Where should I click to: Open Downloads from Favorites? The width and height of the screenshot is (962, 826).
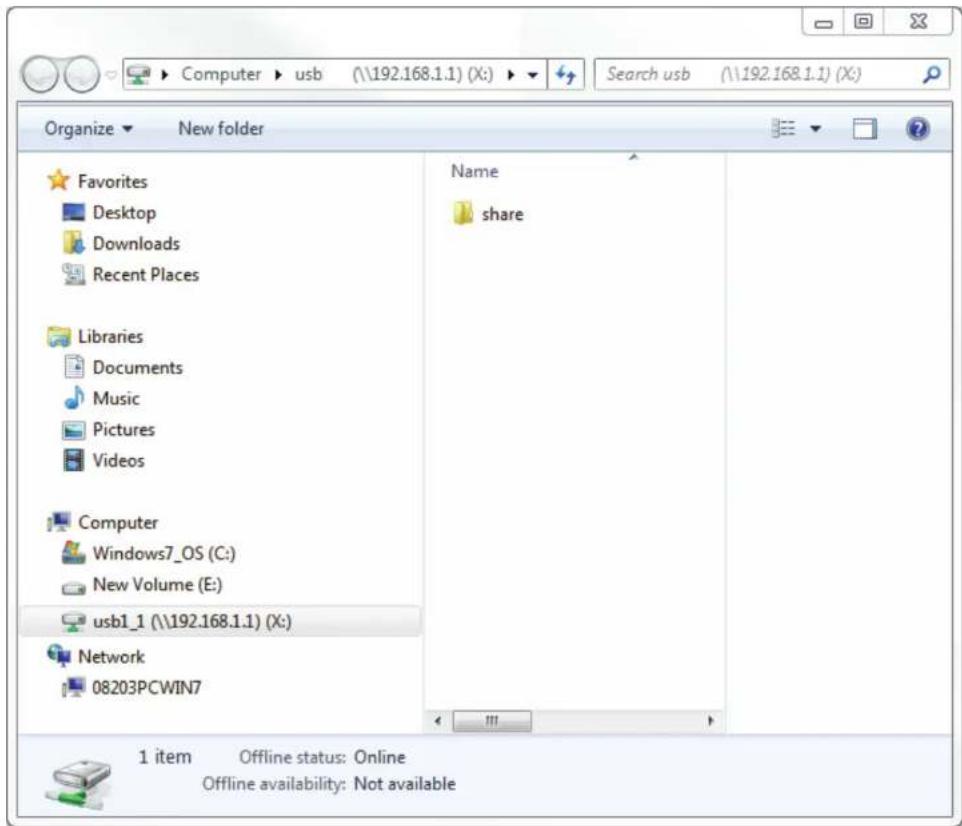coord(136,244)
